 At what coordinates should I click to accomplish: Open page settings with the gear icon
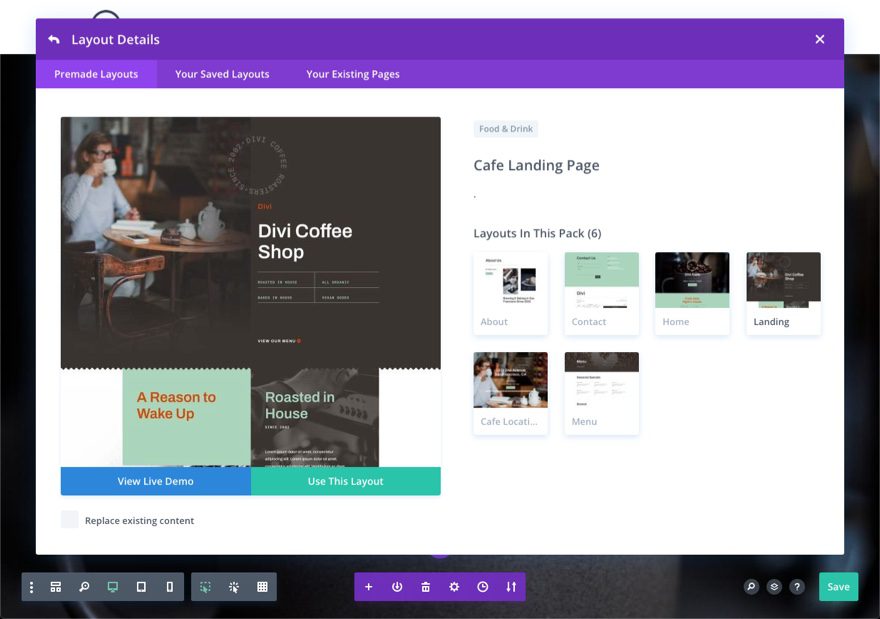pos(453,587)
